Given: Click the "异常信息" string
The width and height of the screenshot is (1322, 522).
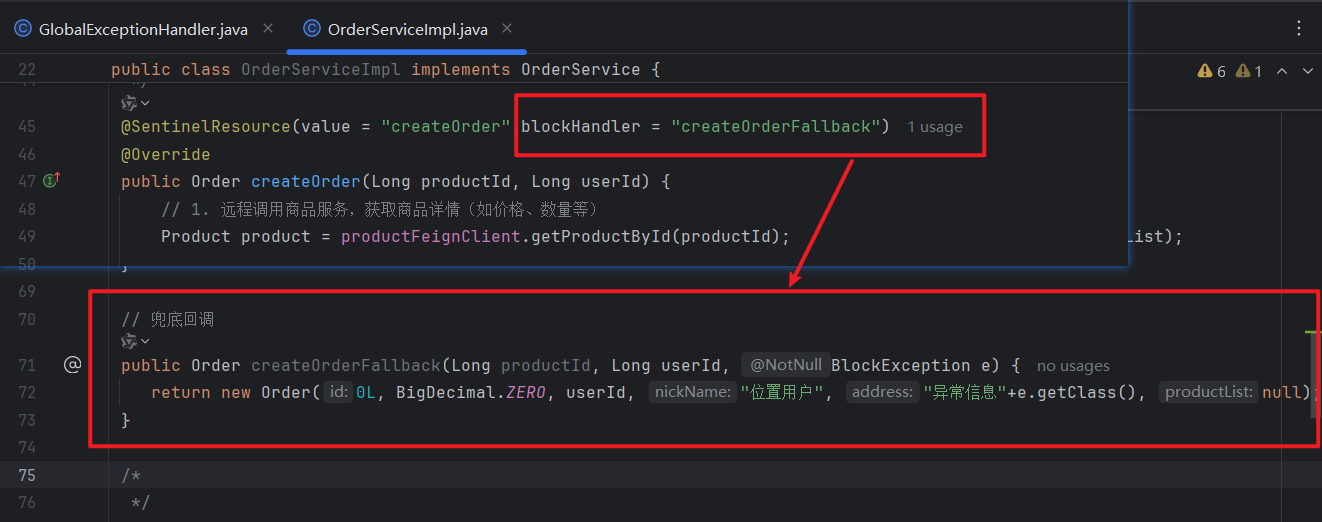Looking at the screenshot, I should [x=963, y=392].
